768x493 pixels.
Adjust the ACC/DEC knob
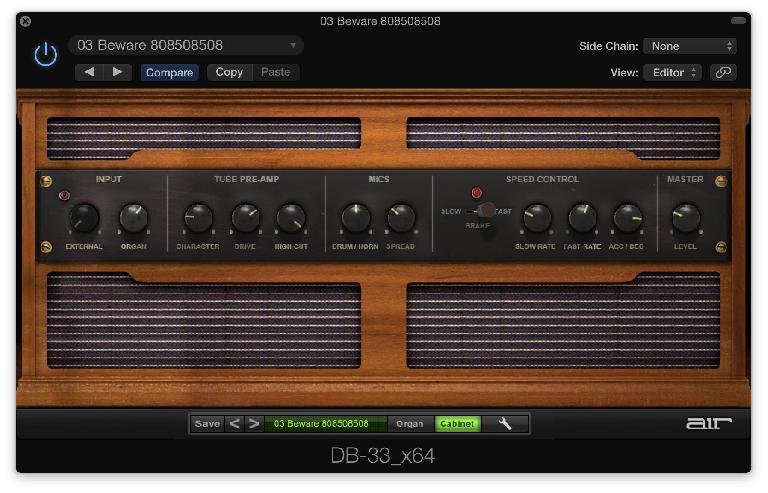[627, 218]
